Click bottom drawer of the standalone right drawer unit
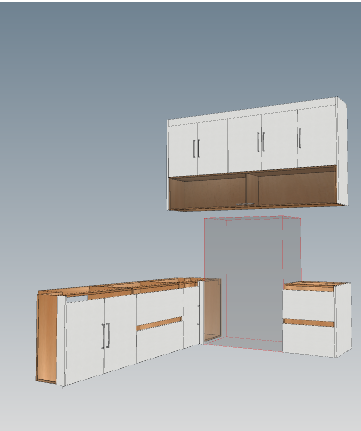 [308, 341]
